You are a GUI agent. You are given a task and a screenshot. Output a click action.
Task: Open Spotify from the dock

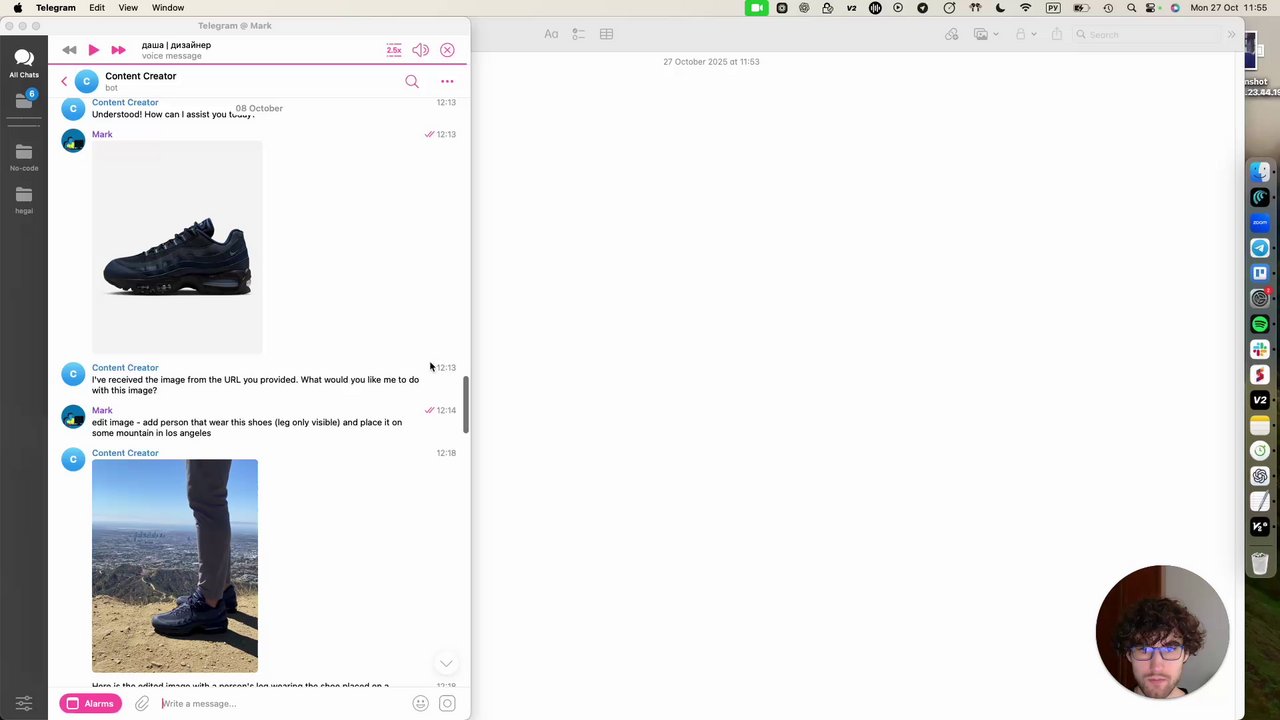[x=1260, y=324]
